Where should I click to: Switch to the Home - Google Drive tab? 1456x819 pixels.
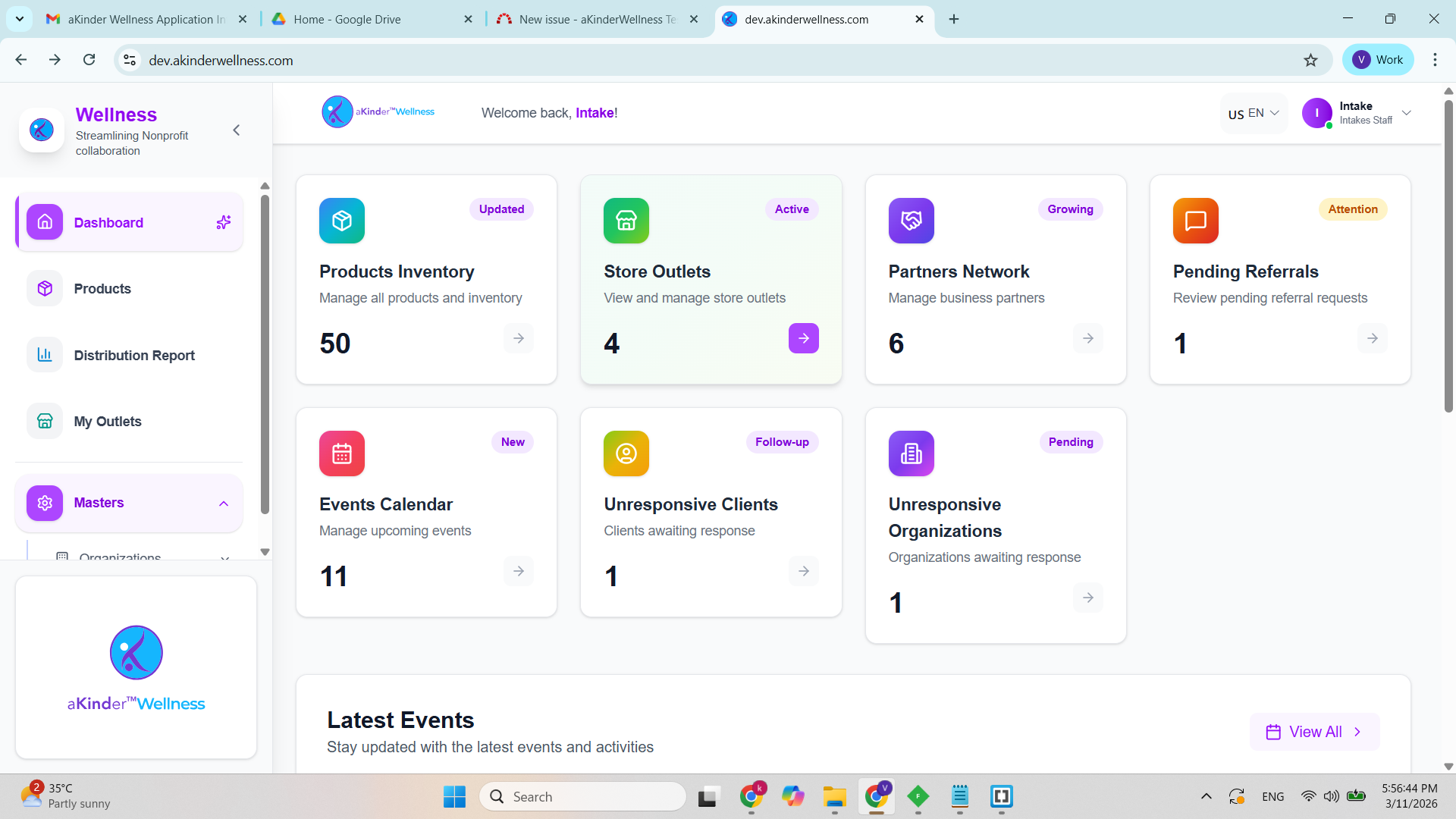point(368,19)
